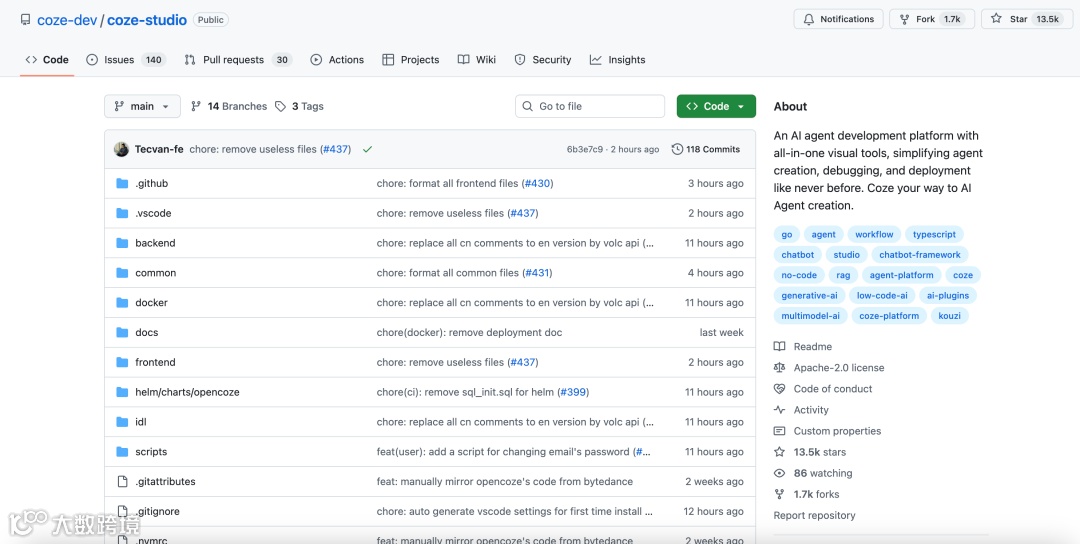The width and height of the screenshot is (1080, 544).
Task: Click the coze-dev owner link
Action: tap(67, 20)
